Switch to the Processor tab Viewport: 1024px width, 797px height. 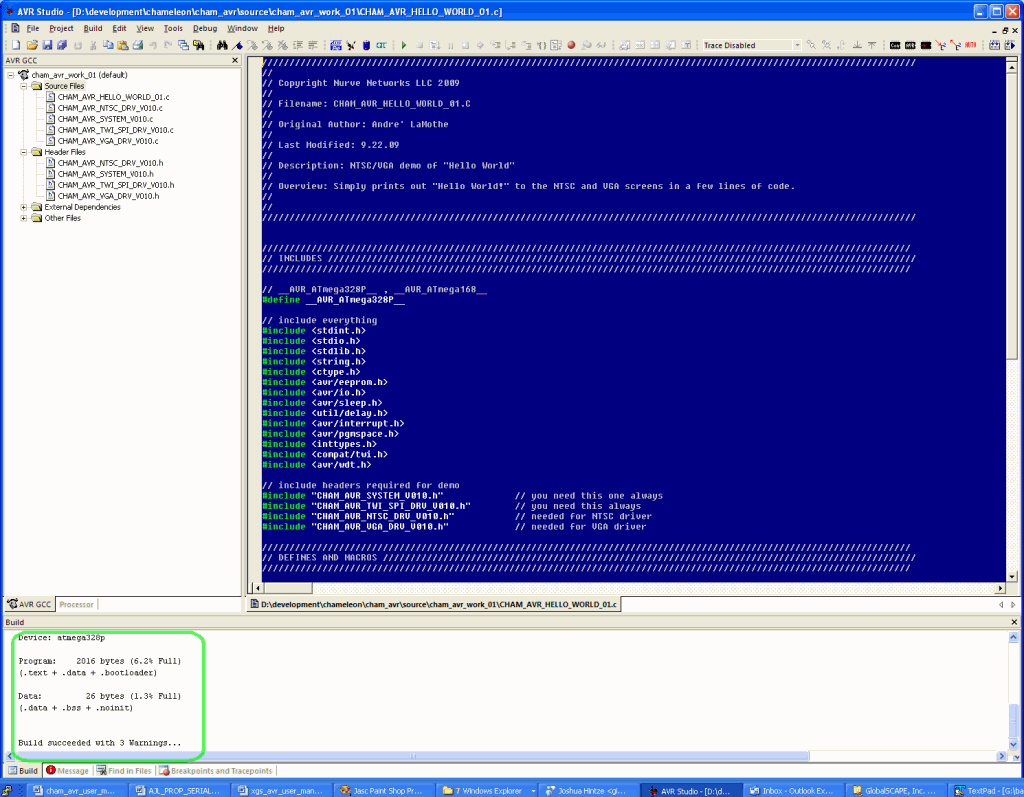click(76, 604)
